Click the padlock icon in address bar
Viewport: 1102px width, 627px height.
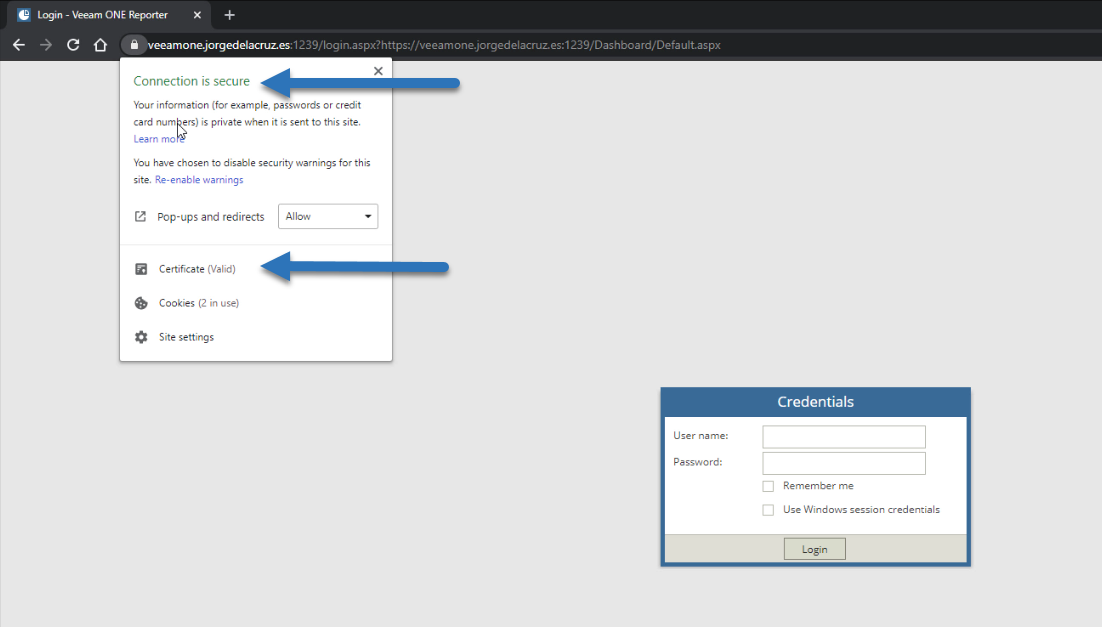pyautogui.click(x=134, y=45)
